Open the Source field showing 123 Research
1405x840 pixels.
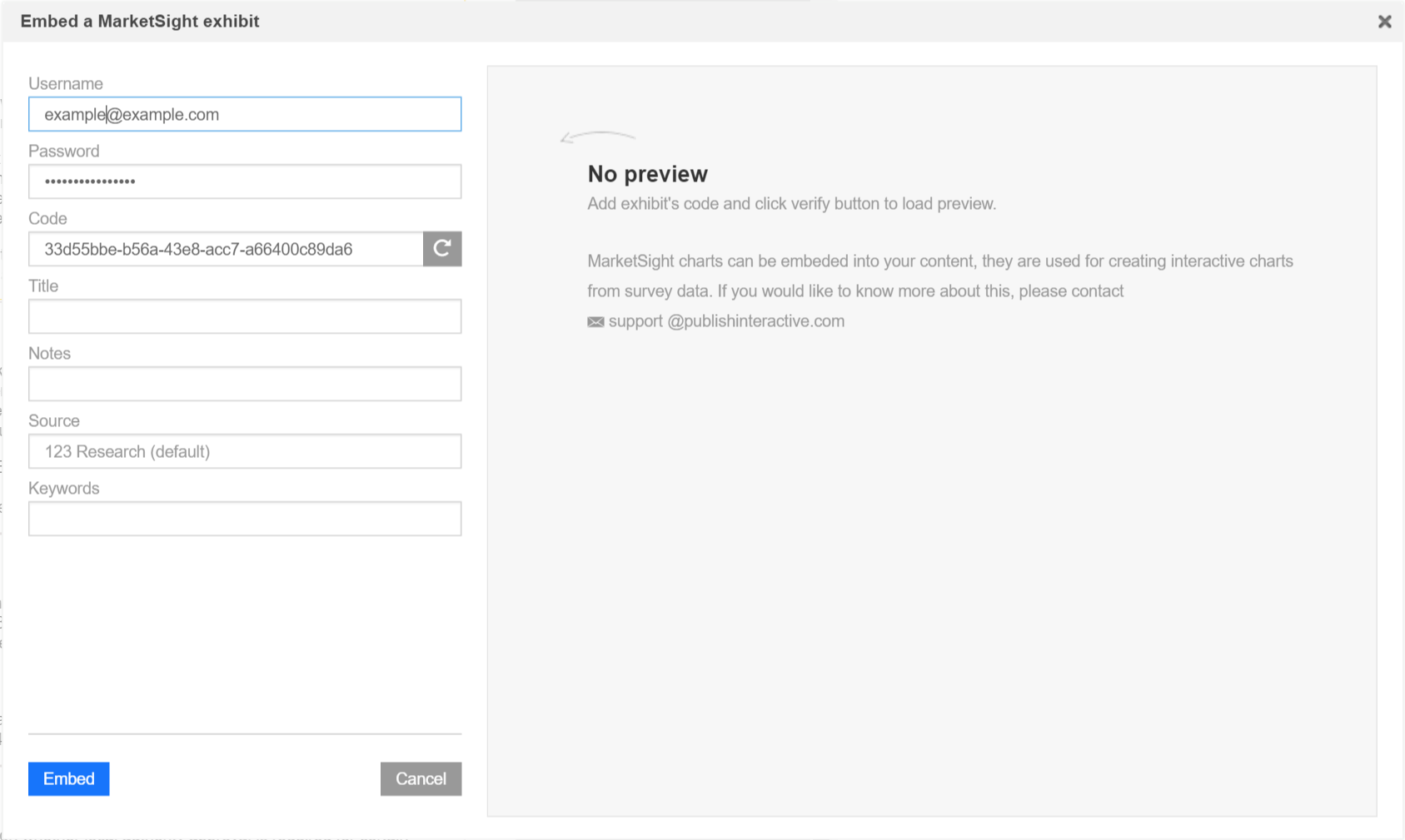pos(244,451)
